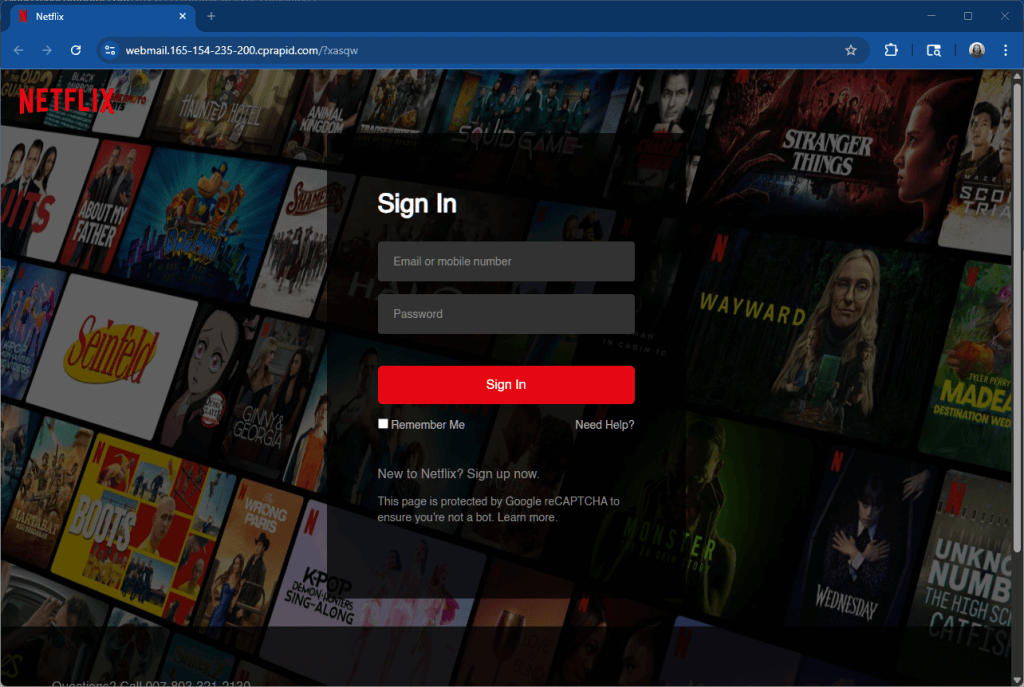Open a new browser tab
The image size is (1024, 687).
tap(210, 16)
